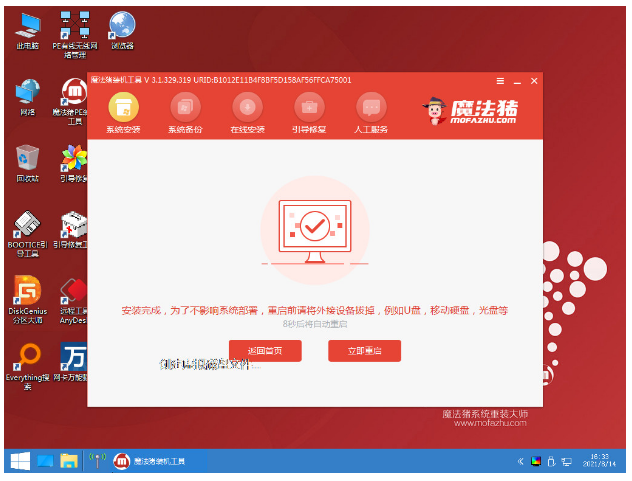Click the 8秒后将自动重启 countdown text
Screen dimensions: 632x481
pyautogui.click(x=315, y=324)
